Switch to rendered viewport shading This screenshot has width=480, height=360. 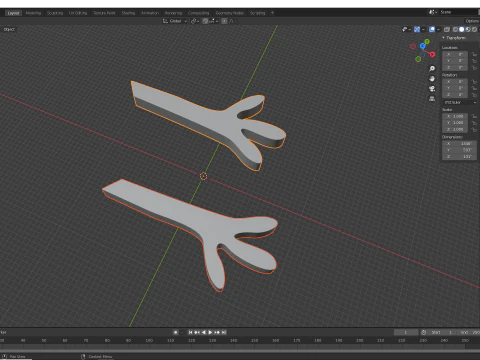point(474,30)
